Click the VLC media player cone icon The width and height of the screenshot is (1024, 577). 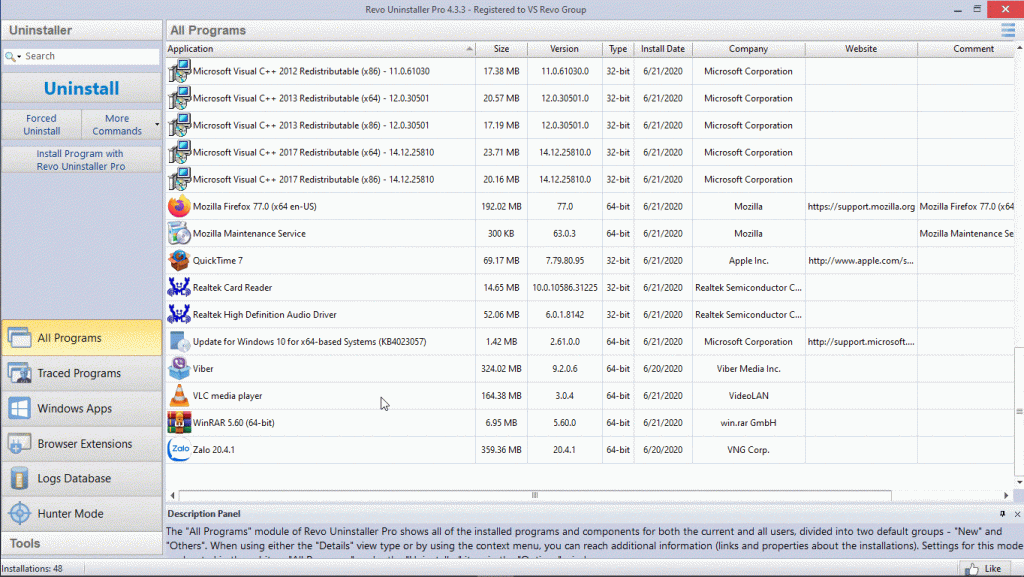(x=179, y=396)
